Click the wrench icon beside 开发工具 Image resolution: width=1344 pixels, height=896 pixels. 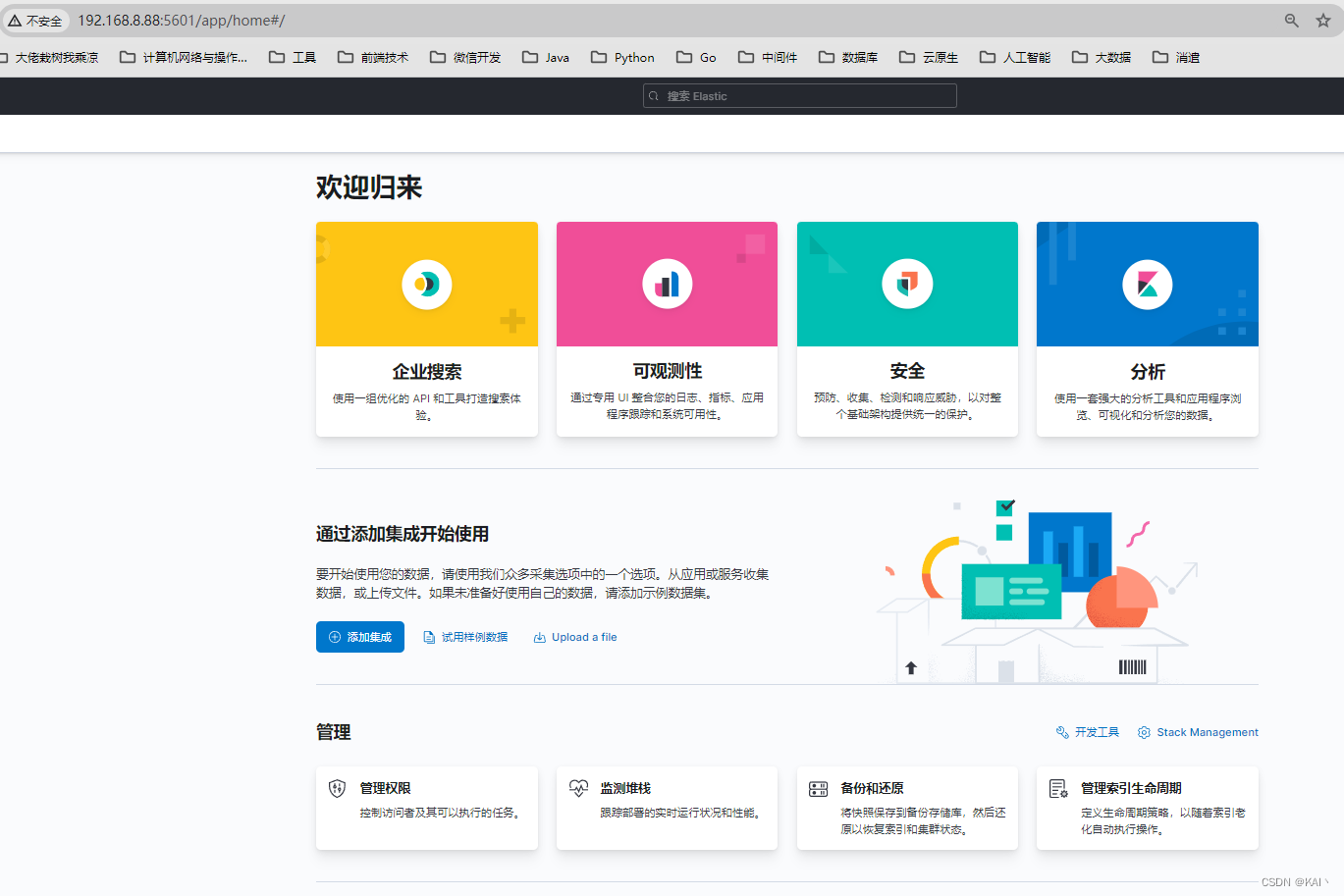click(x=1062, y=732)
